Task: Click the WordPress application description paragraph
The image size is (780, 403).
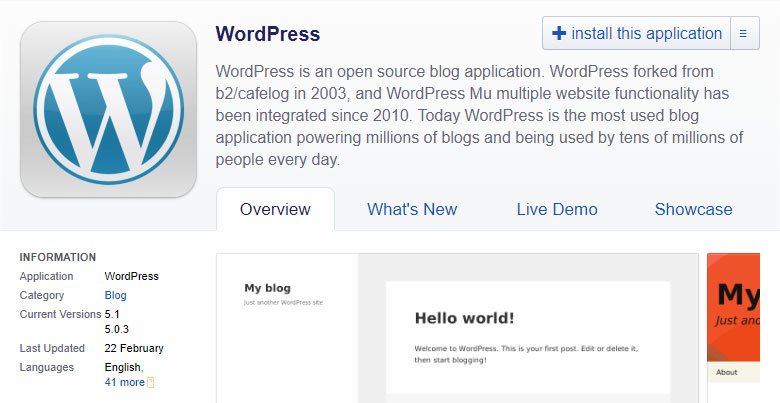Action: [480, 115]
